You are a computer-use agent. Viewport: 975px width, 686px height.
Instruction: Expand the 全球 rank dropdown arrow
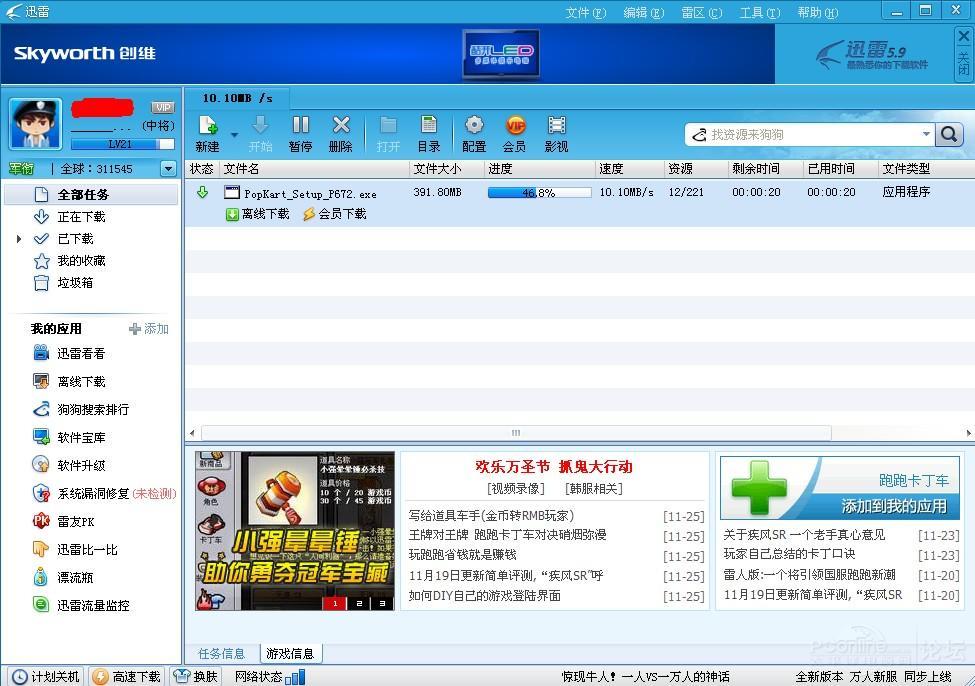tap(168, 169)
